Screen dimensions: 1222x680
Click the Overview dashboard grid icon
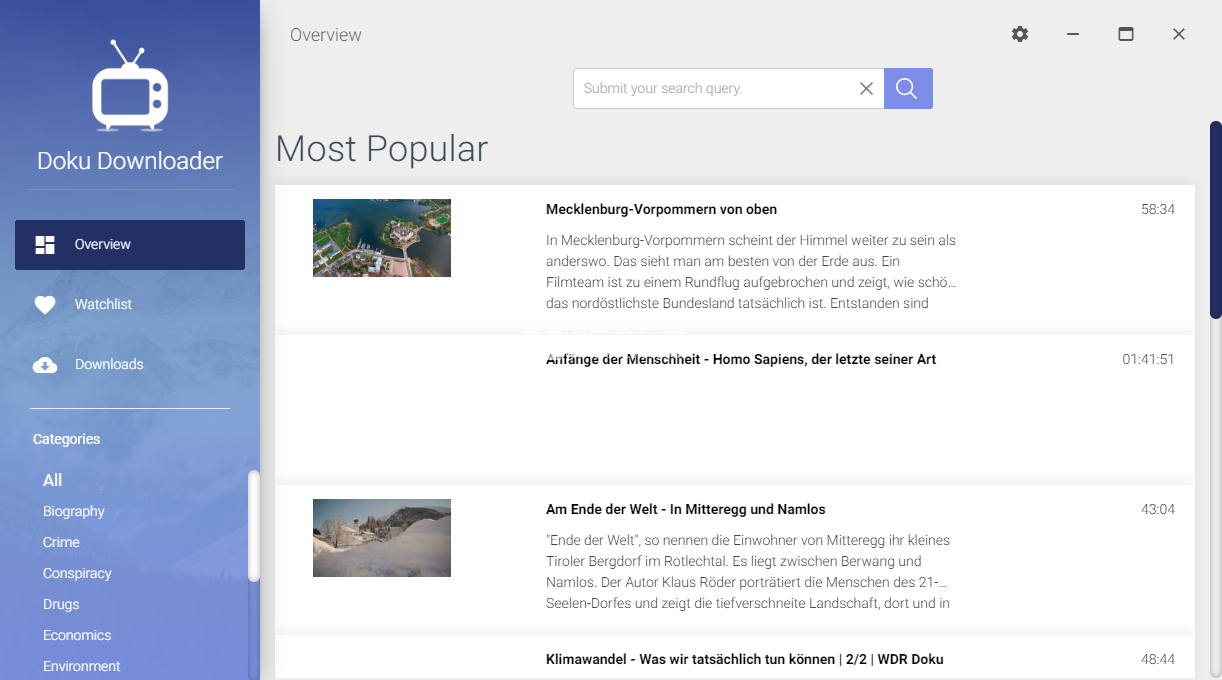point(45,245)
